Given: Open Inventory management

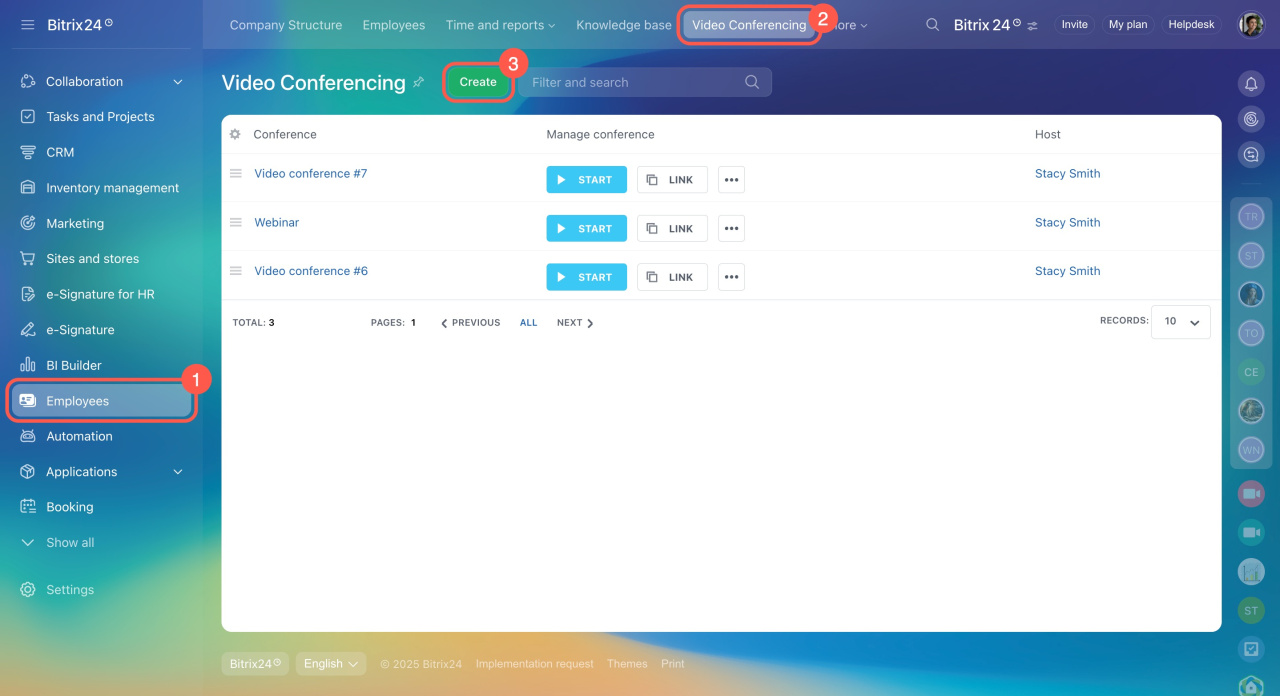Looking at the screenshot, I should pyautogui.click(x=112, y=188).
